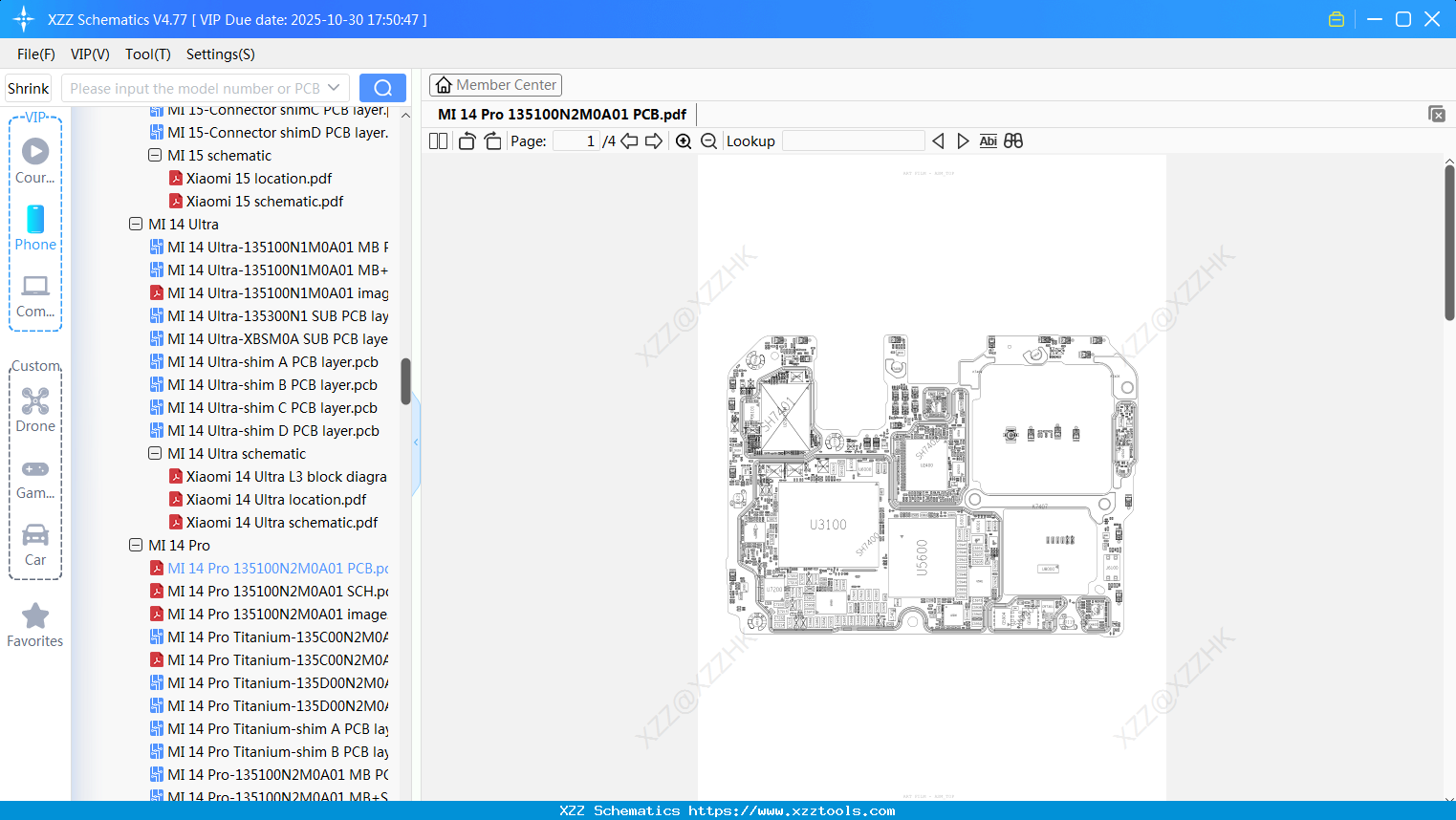Image resolution: width=1456 pixels, height=820 pixels.
Task: Toggle the two-page view icon
Action: coord(438,141)
